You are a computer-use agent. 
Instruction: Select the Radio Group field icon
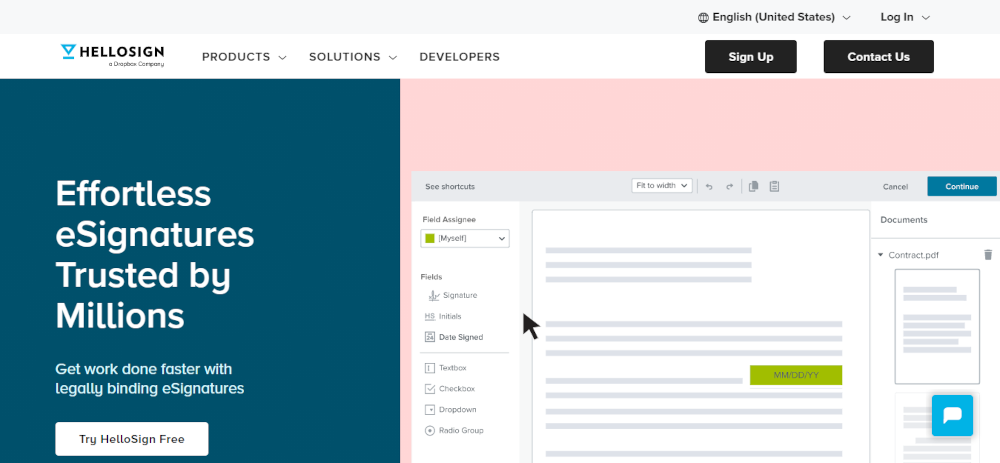(x=430, y=430)
